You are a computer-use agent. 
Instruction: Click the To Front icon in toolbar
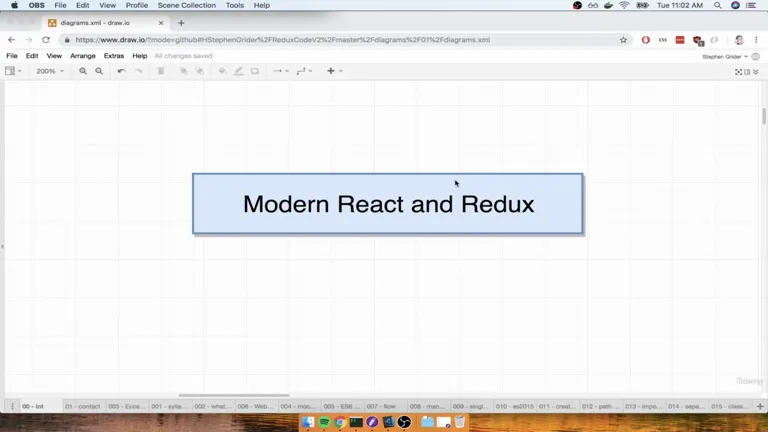pyautogui.click(x=184, y=71)
